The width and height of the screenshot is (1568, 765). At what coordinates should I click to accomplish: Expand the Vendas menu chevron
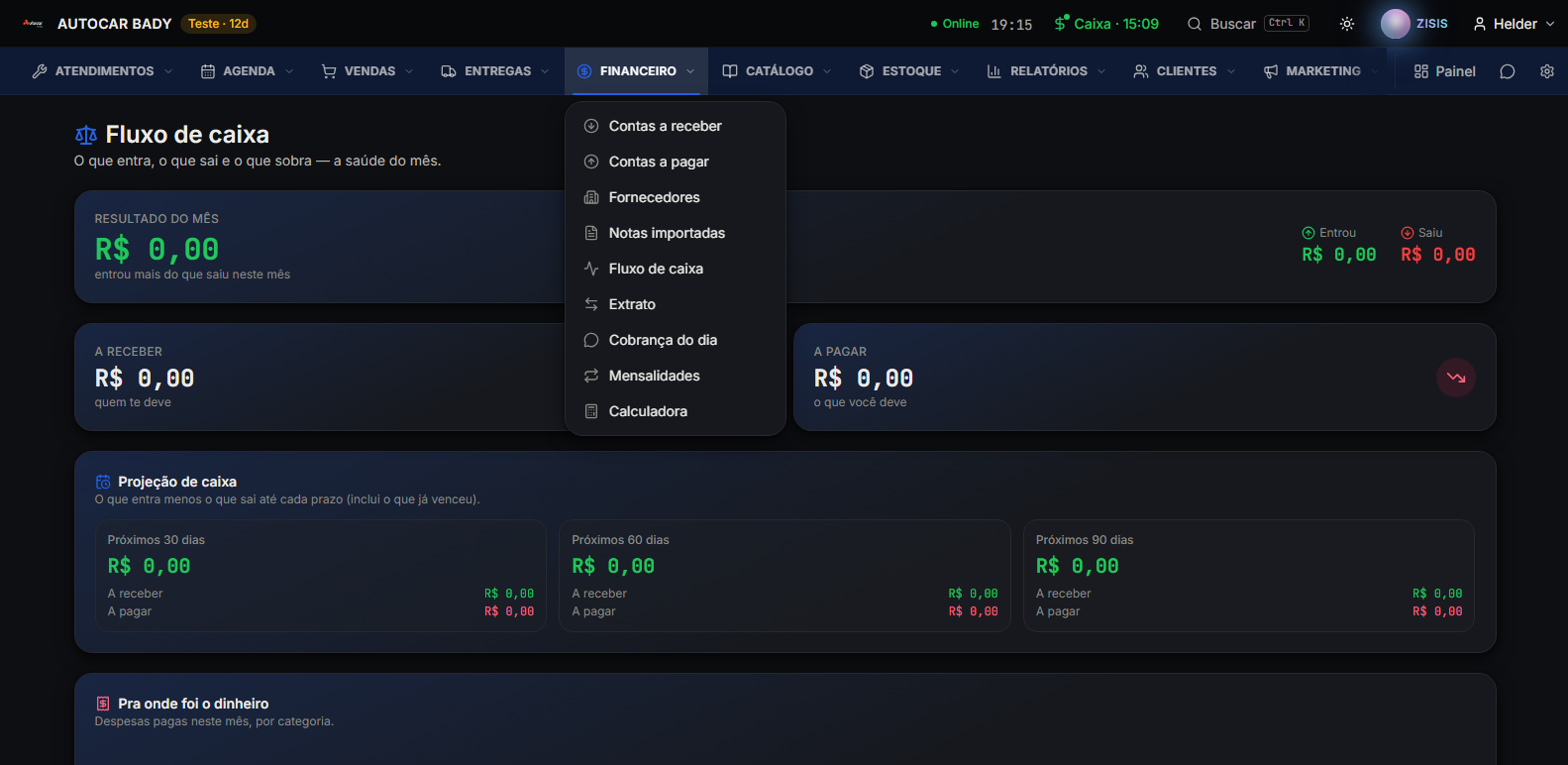[409, 71]
